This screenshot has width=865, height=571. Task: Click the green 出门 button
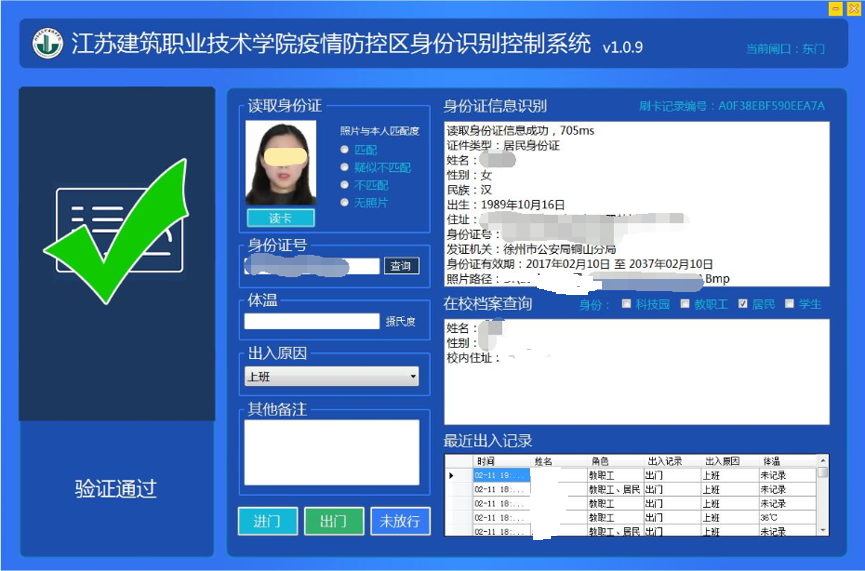coord(333,521)
